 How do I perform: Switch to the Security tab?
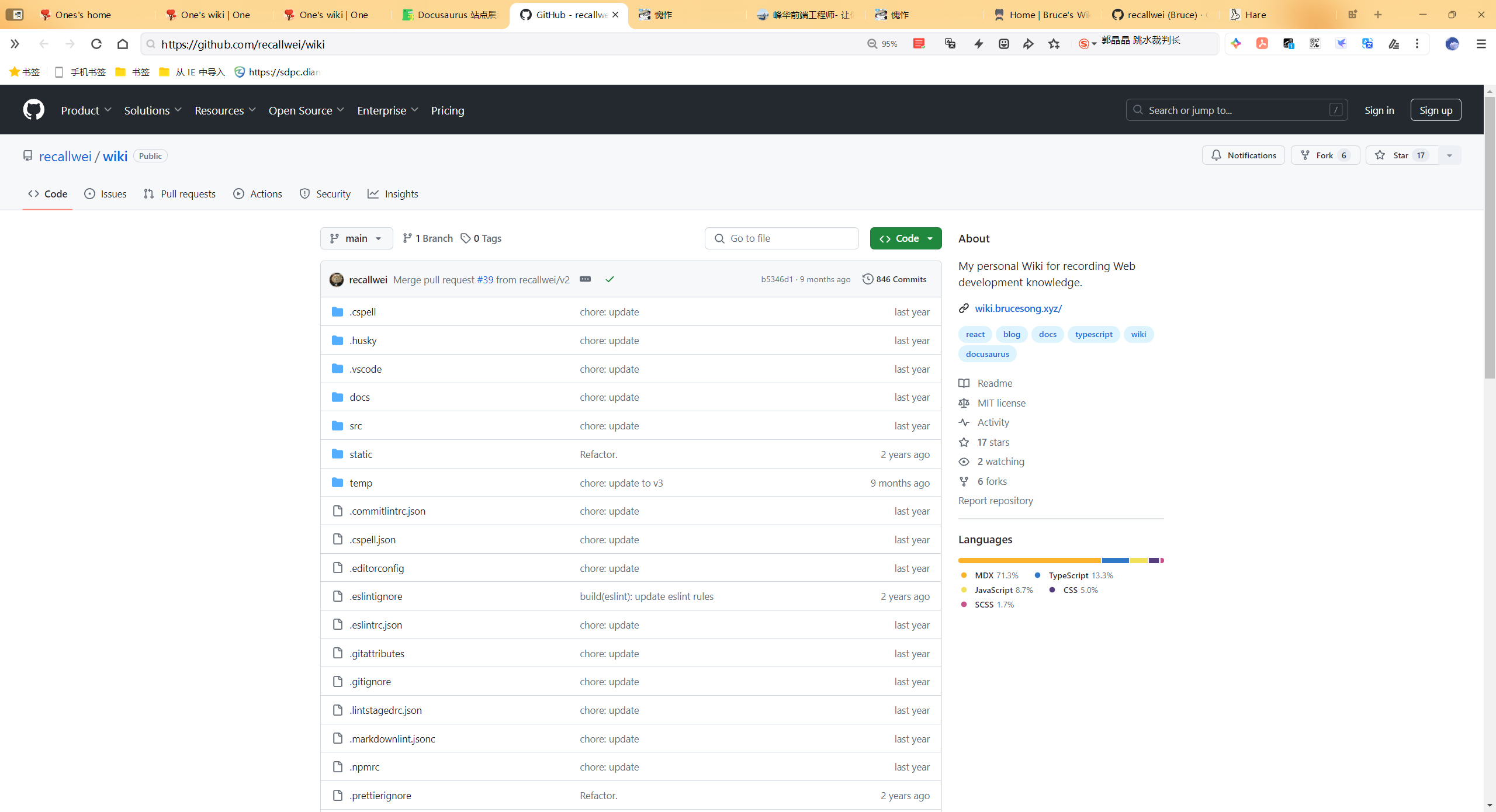pos(325,194)
